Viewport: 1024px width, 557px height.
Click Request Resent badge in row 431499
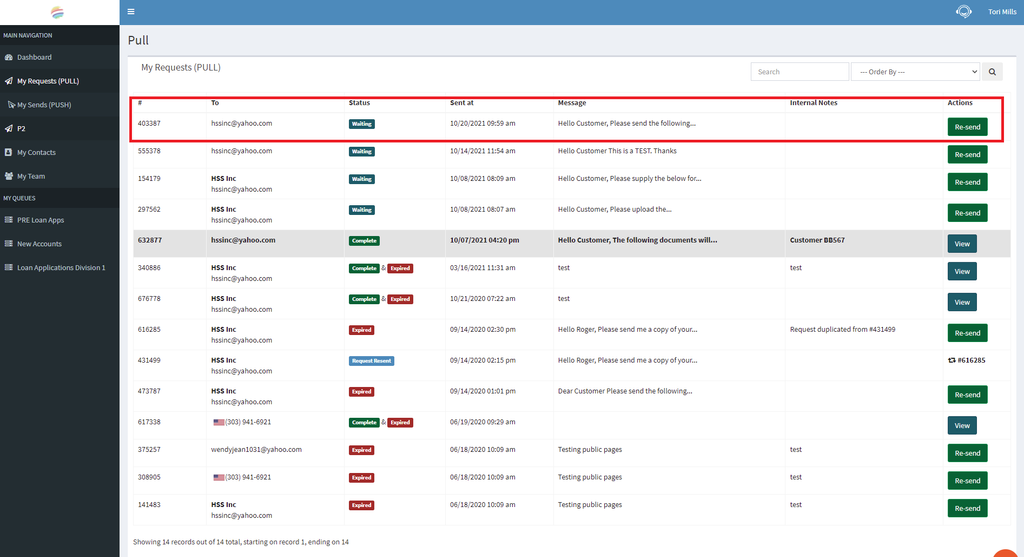point(371,361)
